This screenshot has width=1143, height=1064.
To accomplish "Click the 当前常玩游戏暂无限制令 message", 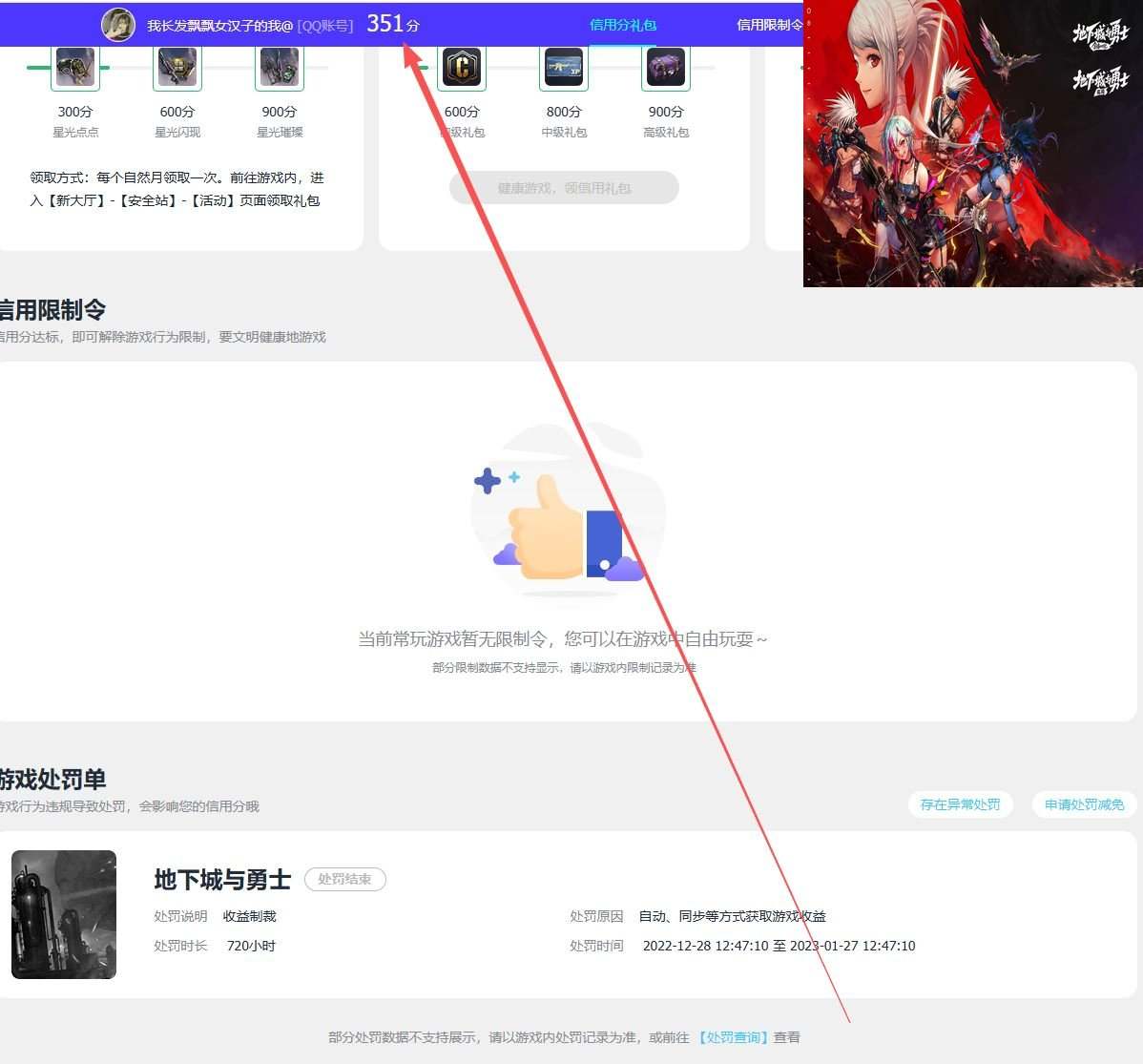I will 563,638.
